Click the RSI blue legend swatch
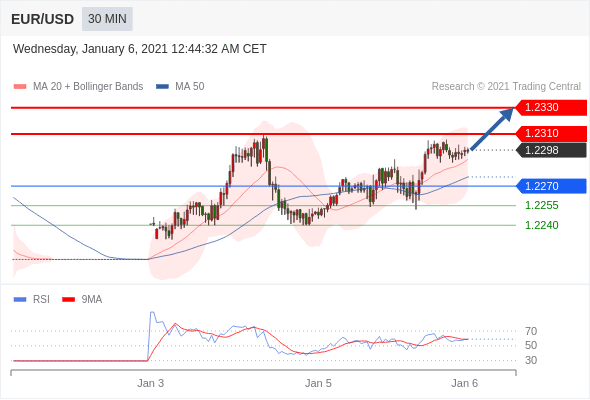 pos(20,300)
